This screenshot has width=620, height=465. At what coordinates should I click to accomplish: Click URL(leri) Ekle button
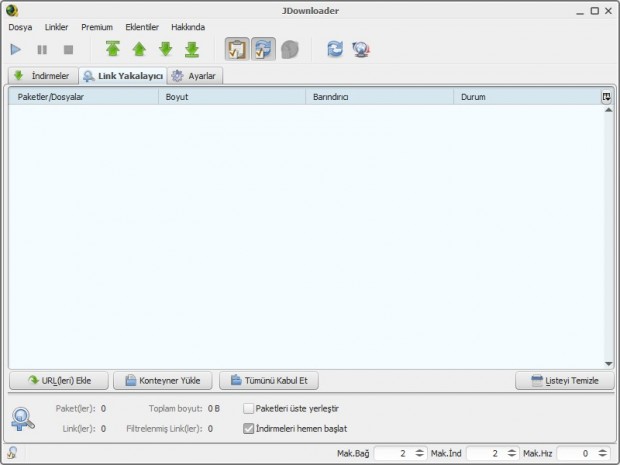click(59, 380)
